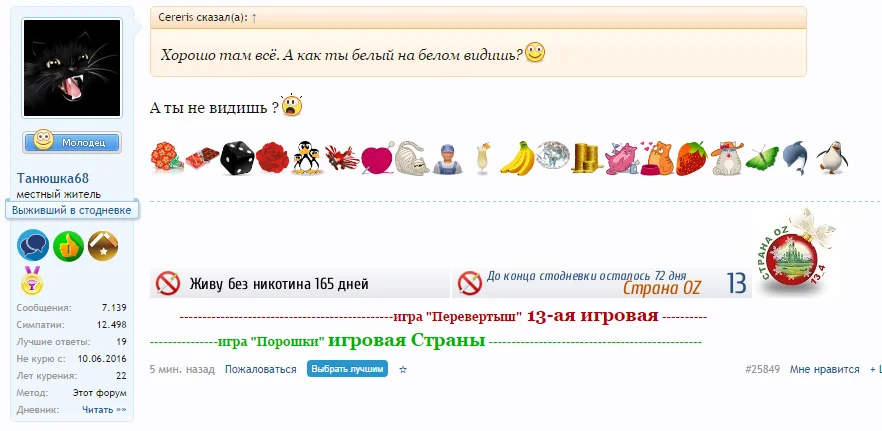This screenshot has height=431, width=882.
Task: Click the purple-ribbon medal icon
Action: pyautogui.click(x=32, y=280)
